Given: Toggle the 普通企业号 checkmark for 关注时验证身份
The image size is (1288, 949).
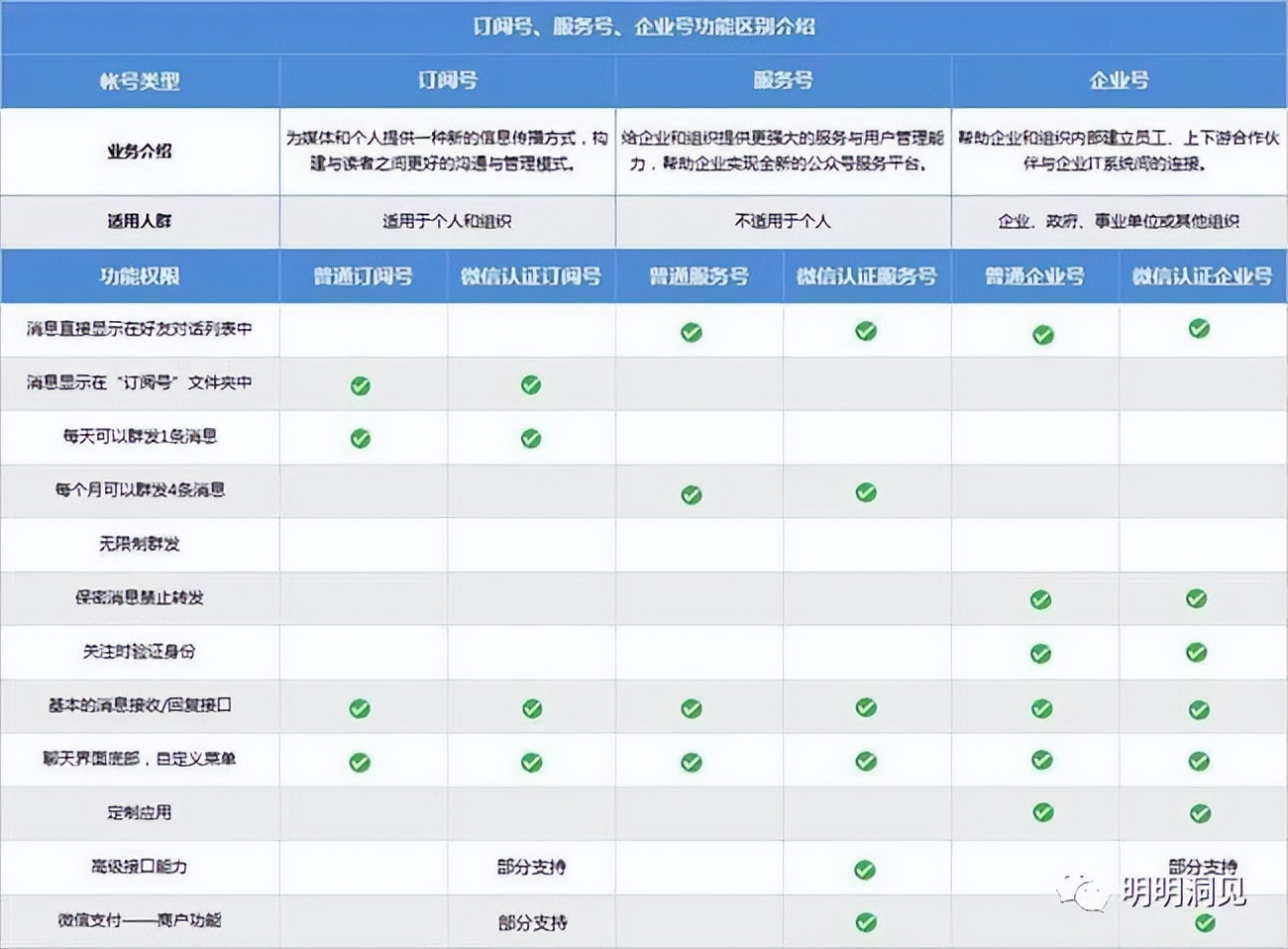Looking at the screenshot, I should (x=1041, y=653).
